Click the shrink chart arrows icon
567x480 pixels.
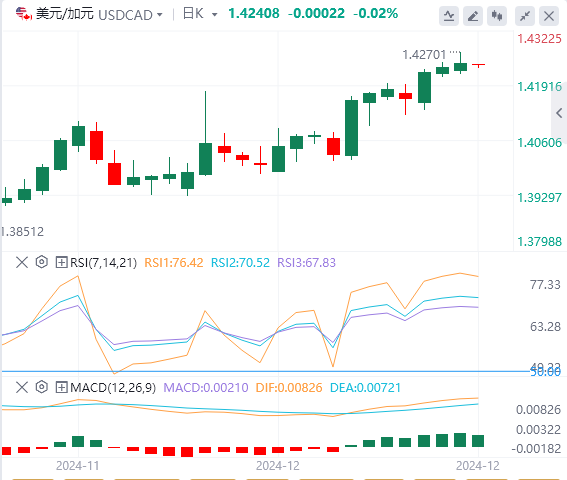click(x=525, y=16)
